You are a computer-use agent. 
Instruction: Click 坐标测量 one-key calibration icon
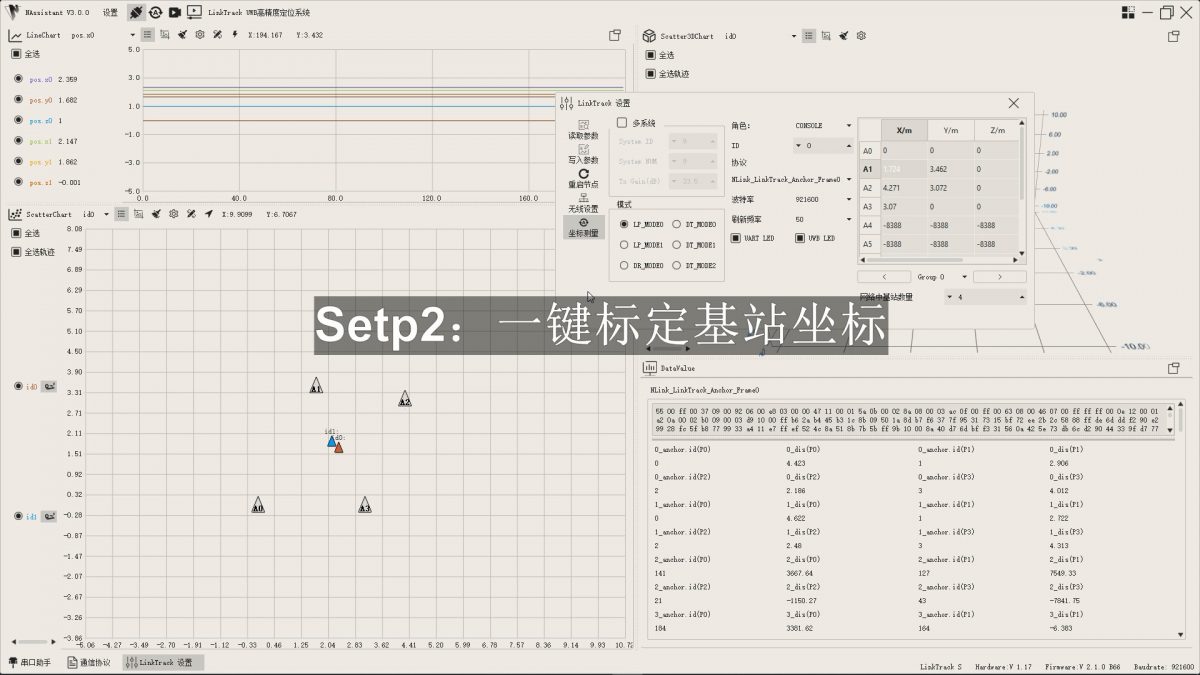pos(583,227)
